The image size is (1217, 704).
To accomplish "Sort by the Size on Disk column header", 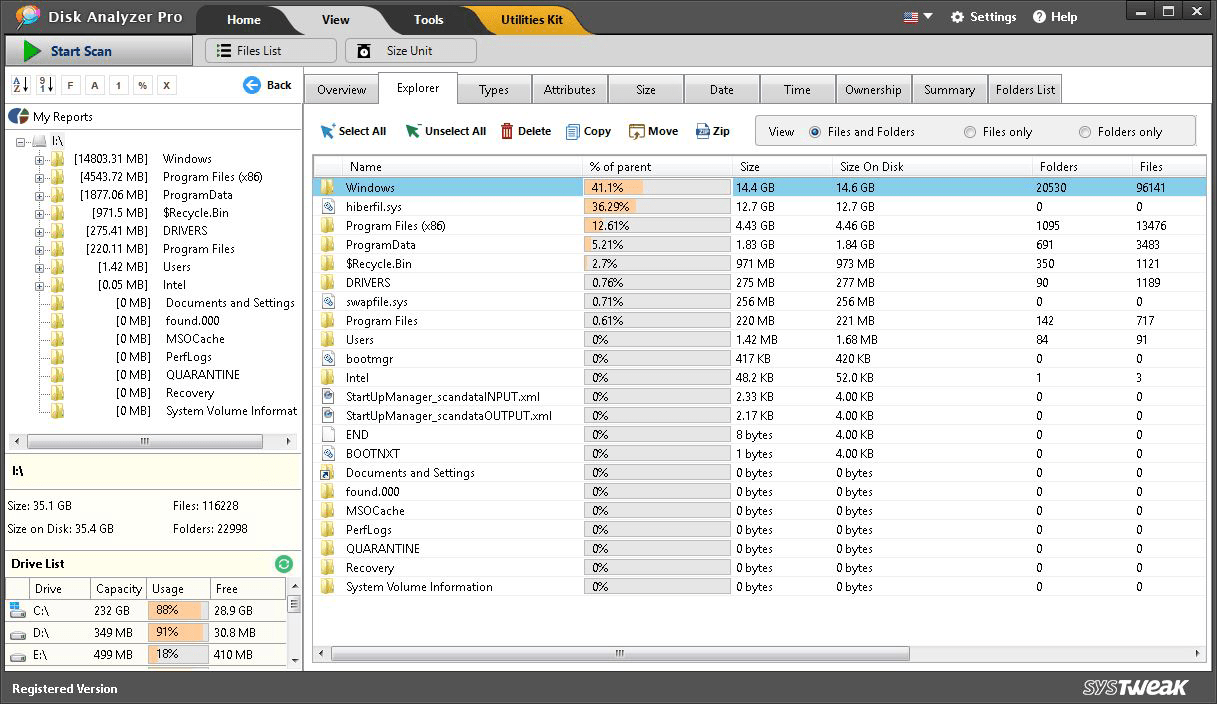I will [x=932, y=167].
